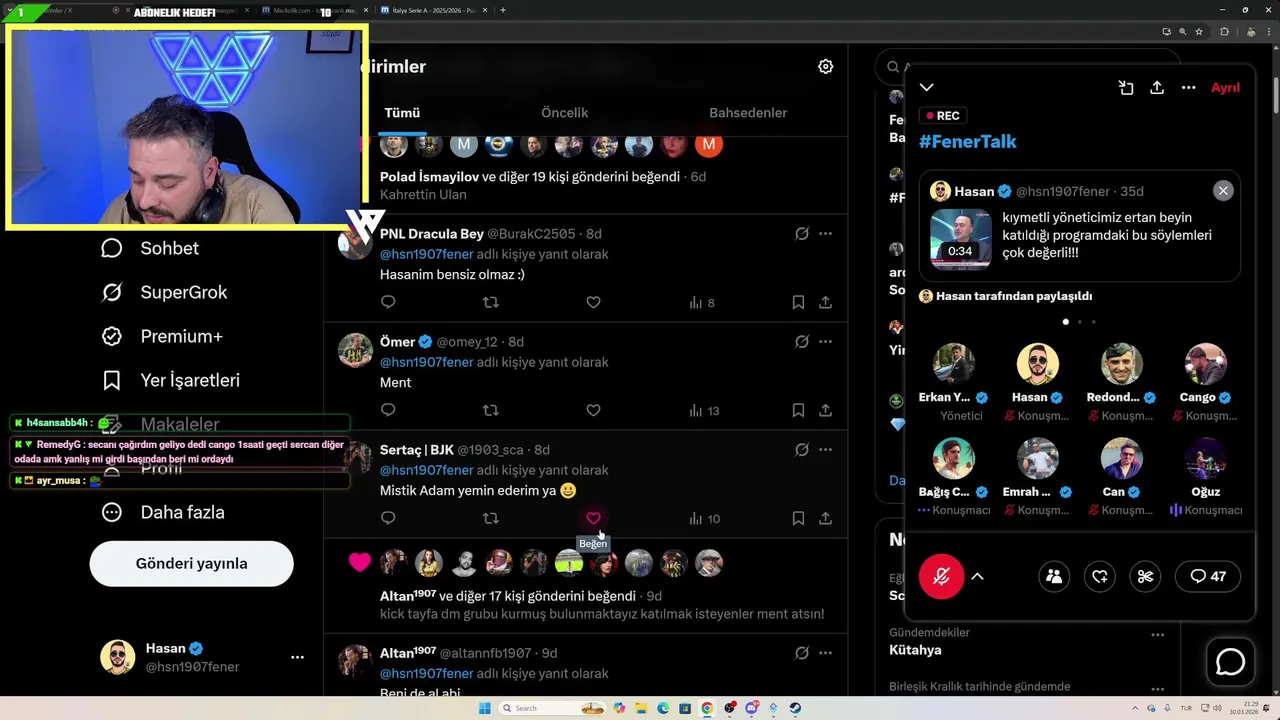Open more options on Ömer's post
The image size is (1280, 720).
pyautogui.click(x=825, y=341)
